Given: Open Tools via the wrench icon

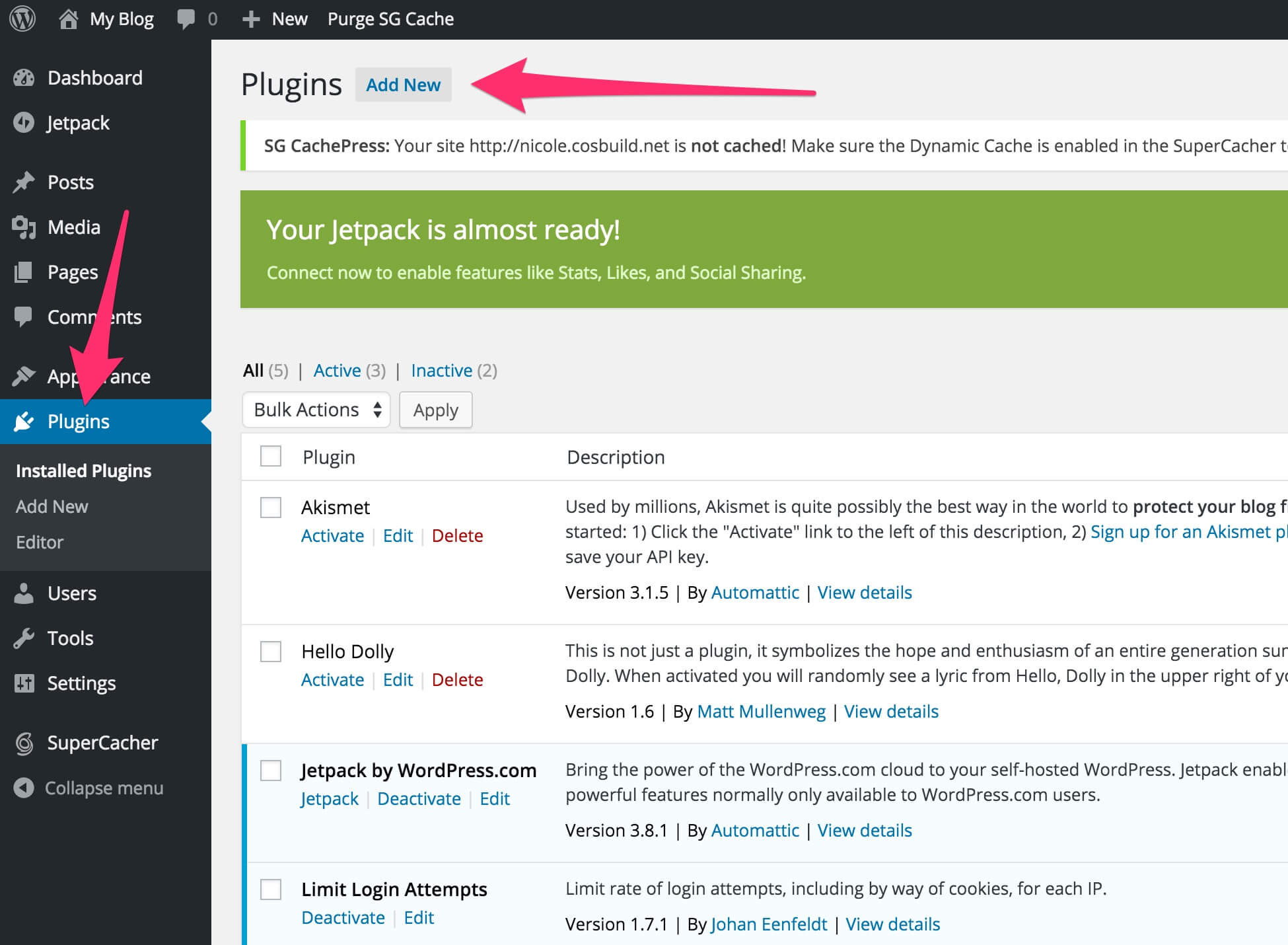Looking at the screenshot, I should [24, 638].
